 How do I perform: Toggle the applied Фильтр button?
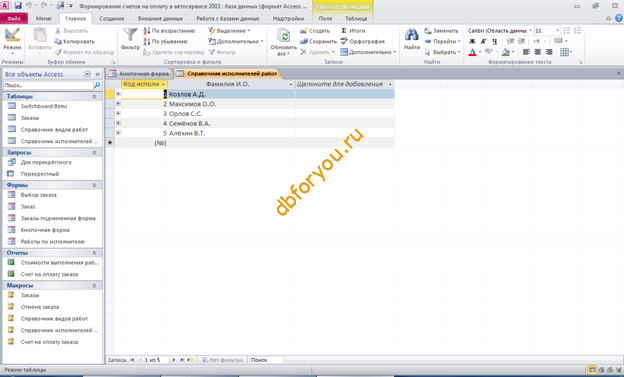point(222,52)
